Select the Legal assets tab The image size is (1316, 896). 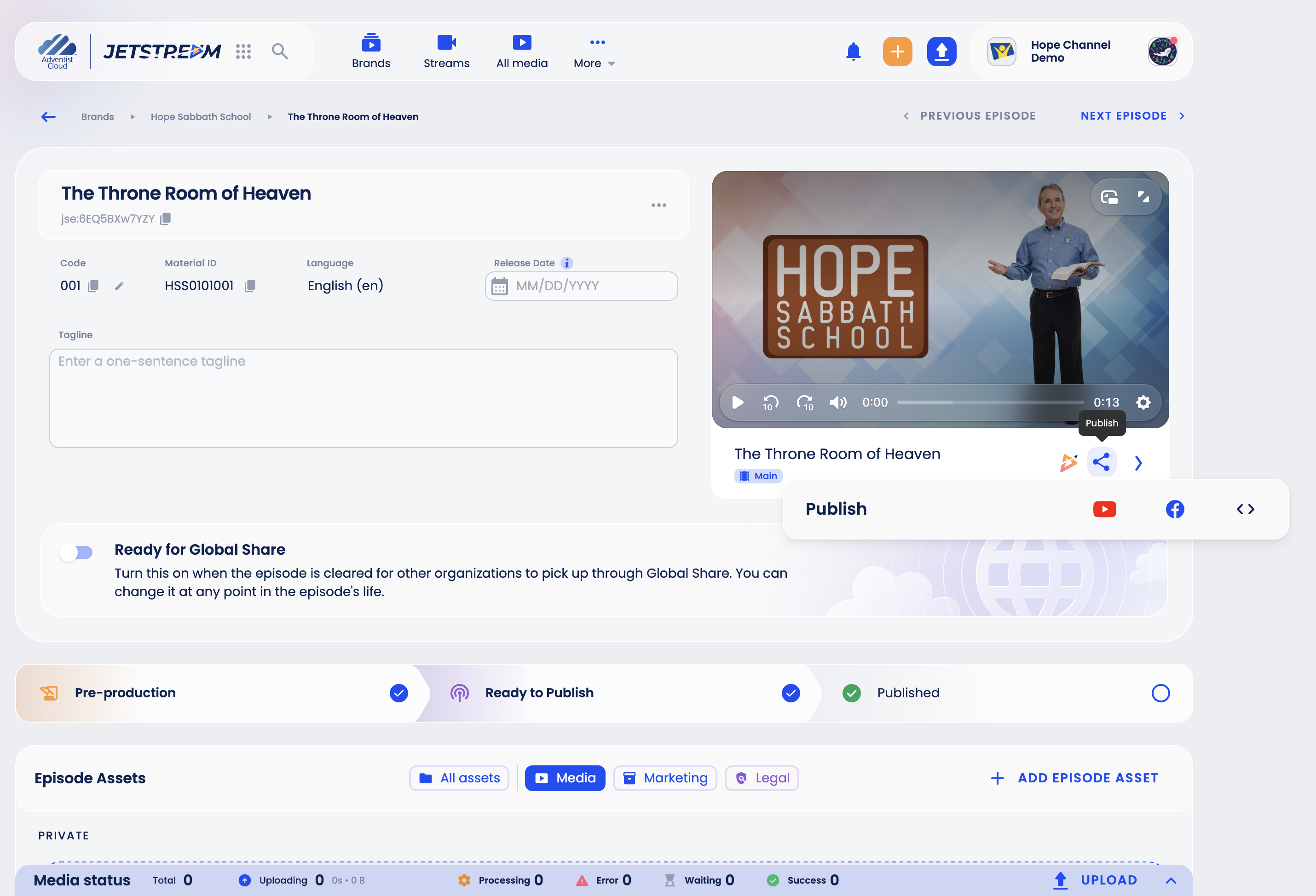(762, 778)
